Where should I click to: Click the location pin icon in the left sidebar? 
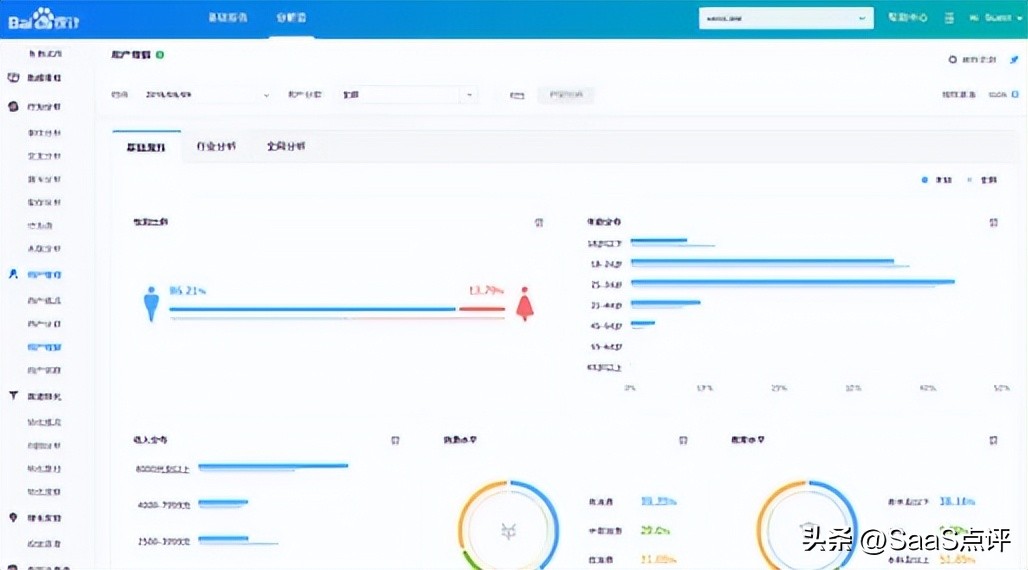tap(13, 518)
